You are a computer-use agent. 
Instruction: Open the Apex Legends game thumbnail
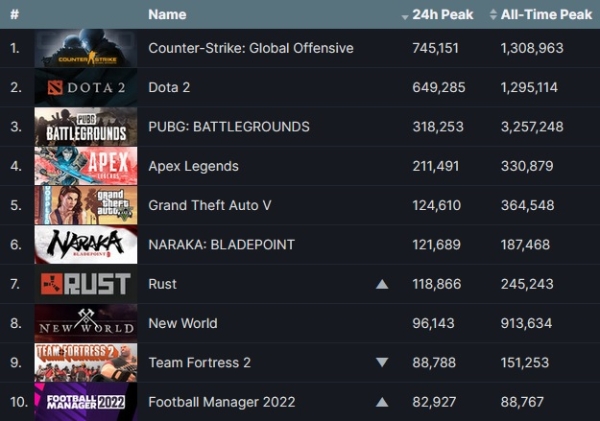(86, 166)
